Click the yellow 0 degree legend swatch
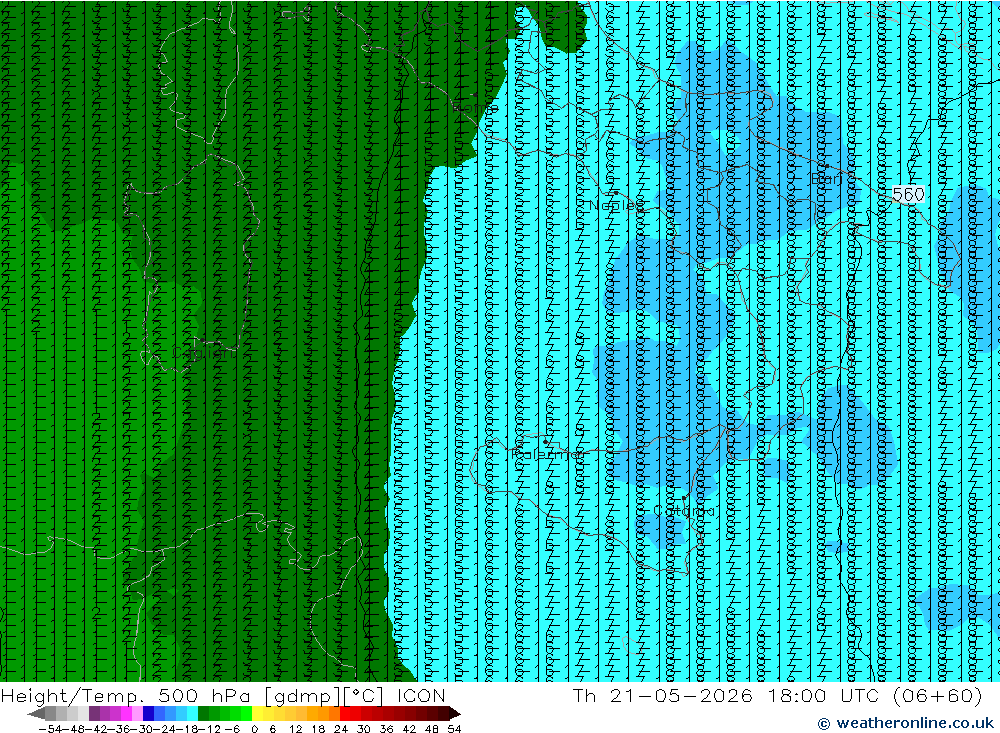Image resolution: width=1000 pixels, height=733 pixels. (258, 713)
